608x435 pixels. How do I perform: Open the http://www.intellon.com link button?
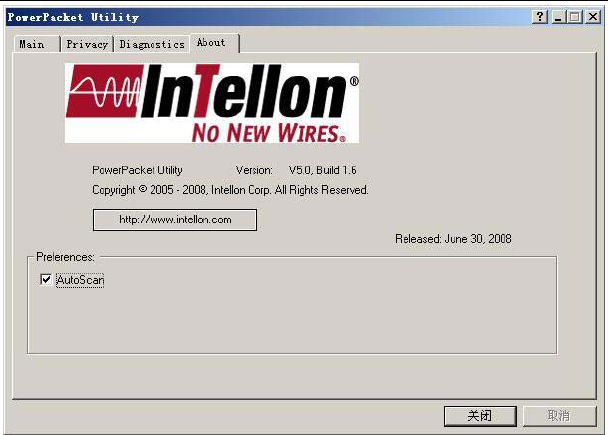point(175,220)
